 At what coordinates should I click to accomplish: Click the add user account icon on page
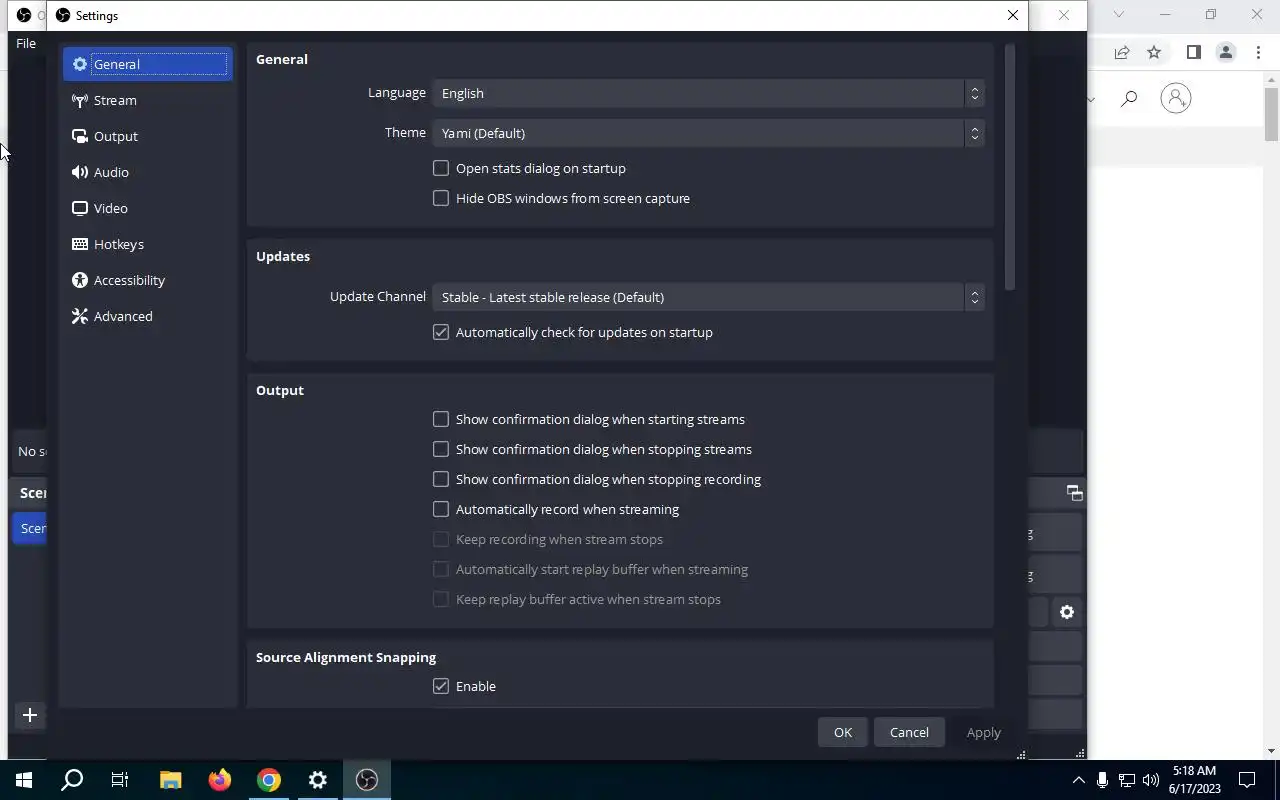pos(1176,98)
